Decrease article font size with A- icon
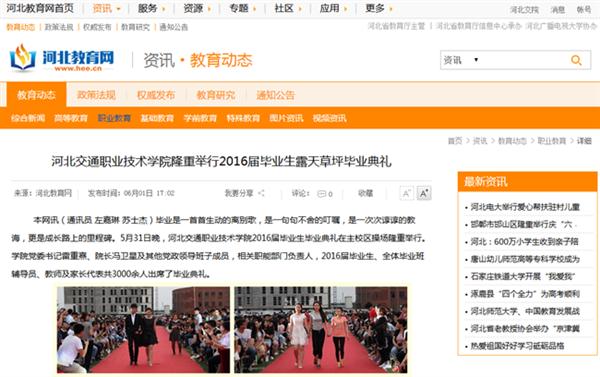 click(406, 193)
